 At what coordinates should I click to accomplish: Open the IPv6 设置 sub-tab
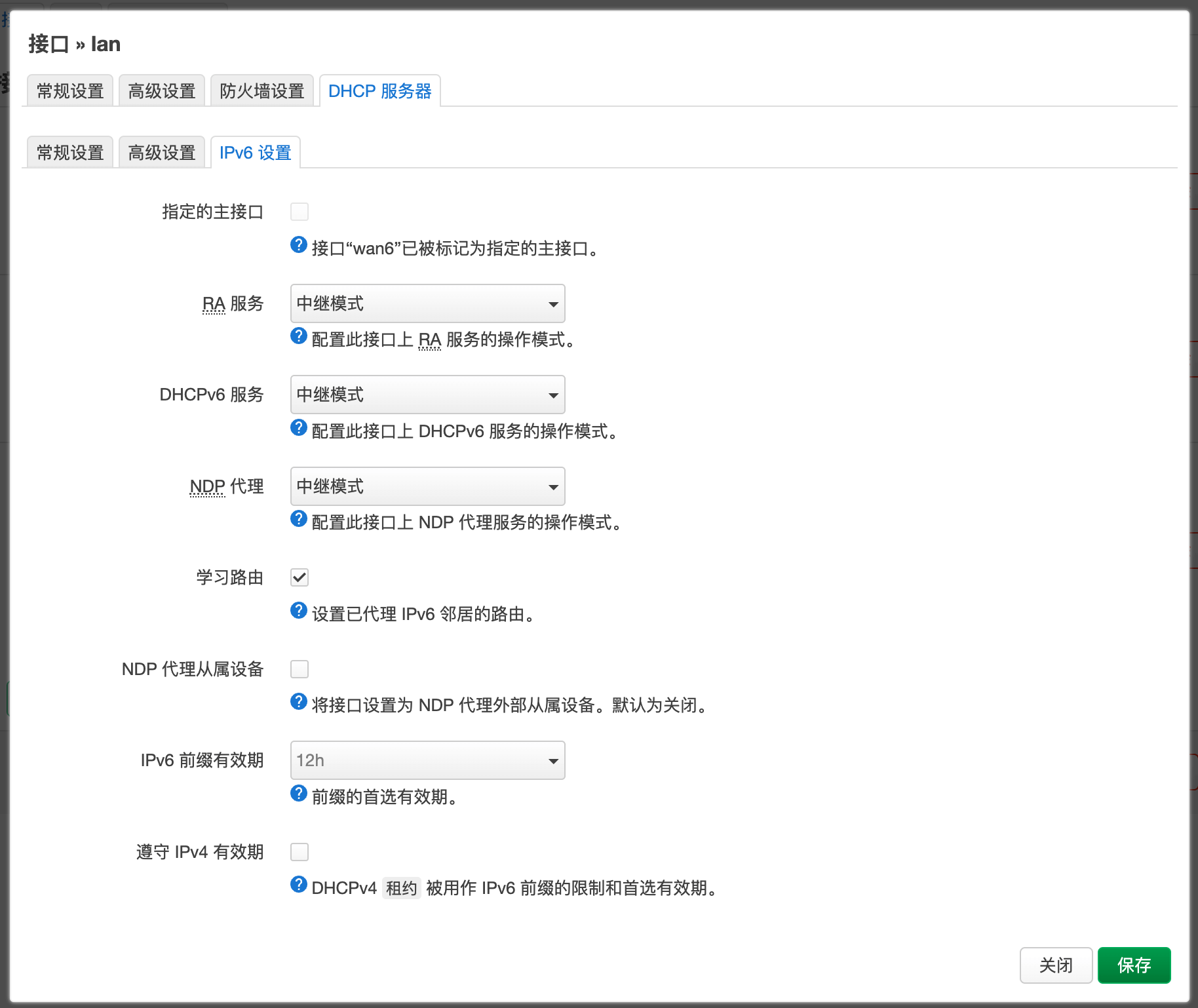click(255, 152)
